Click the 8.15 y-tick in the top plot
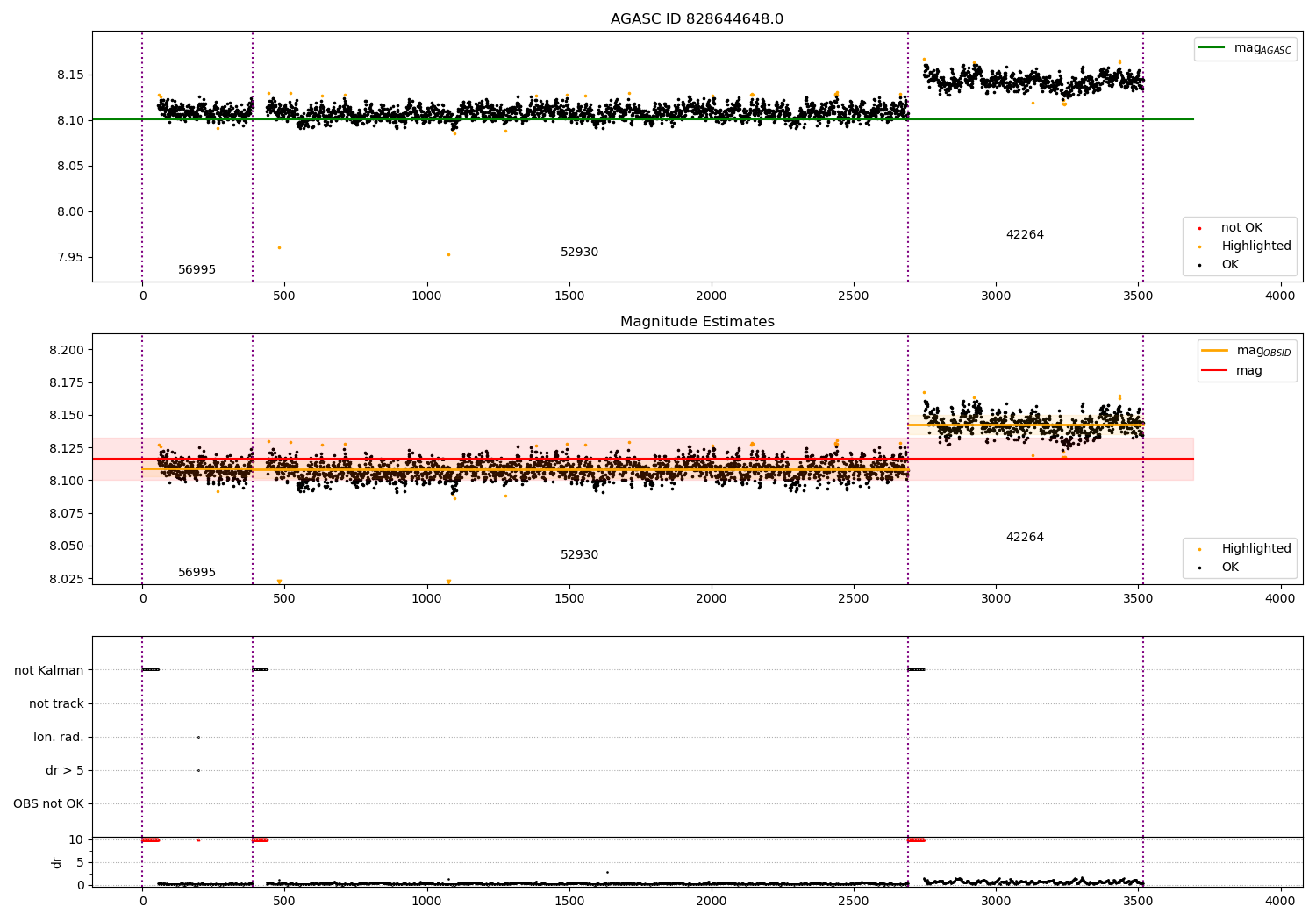1316x921 pixels. pyautogui.click(x=71, y=75)
